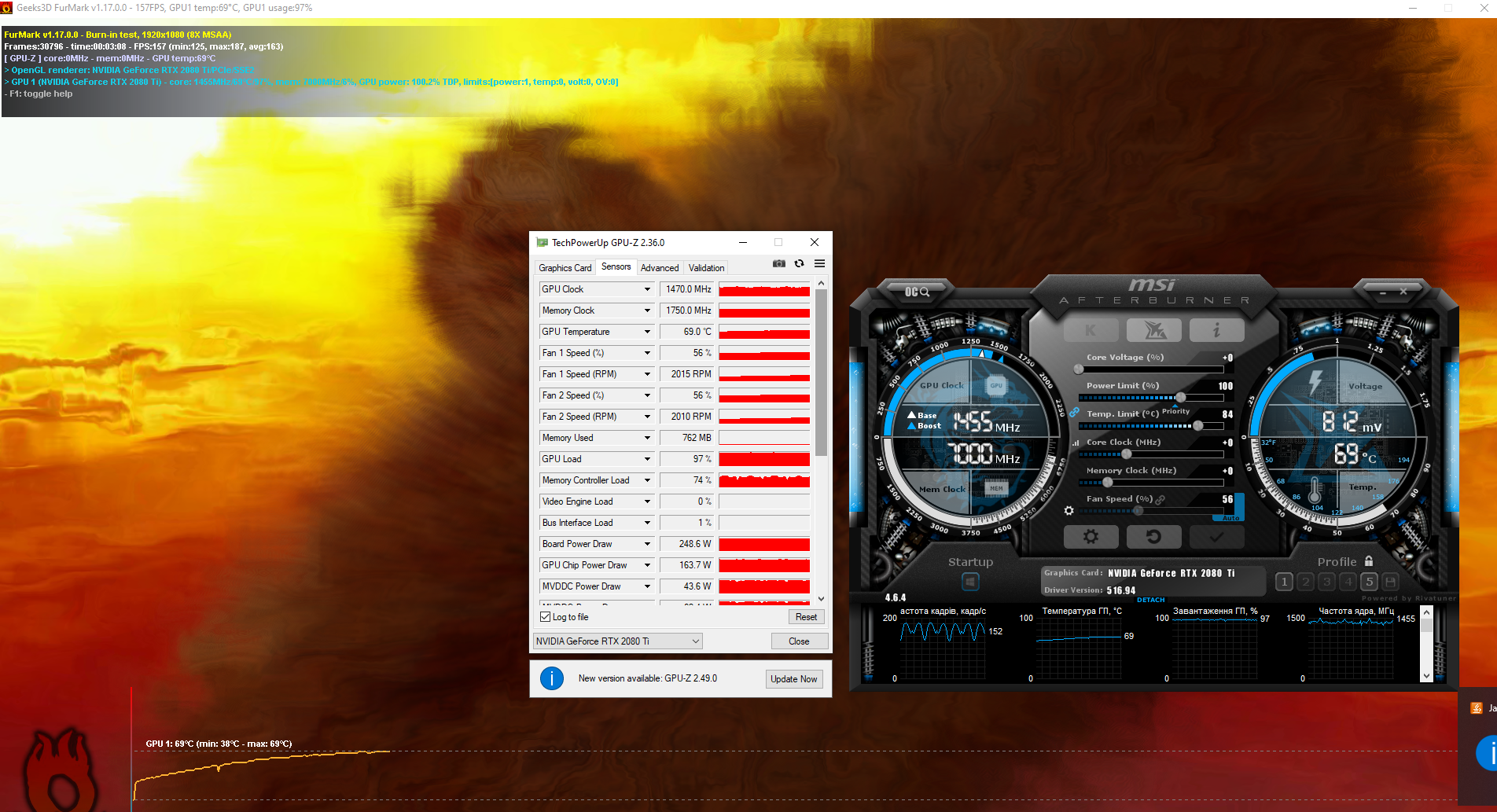The image size is (1497, 812).
Task: Refresh GPU-Z sensors
Action: pos(800,264)
